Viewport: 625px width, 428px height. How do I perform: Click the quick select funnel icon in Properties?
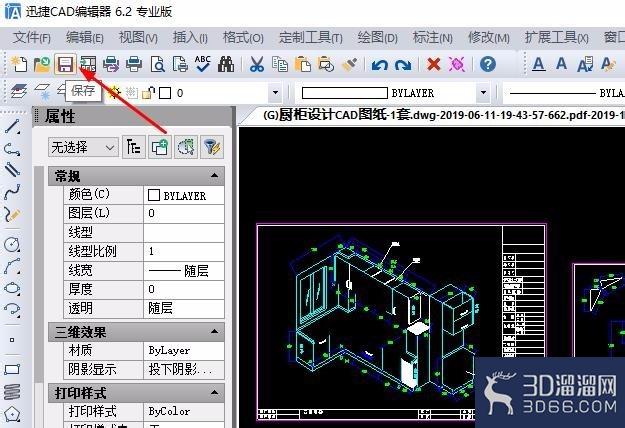tap(211, 147)
